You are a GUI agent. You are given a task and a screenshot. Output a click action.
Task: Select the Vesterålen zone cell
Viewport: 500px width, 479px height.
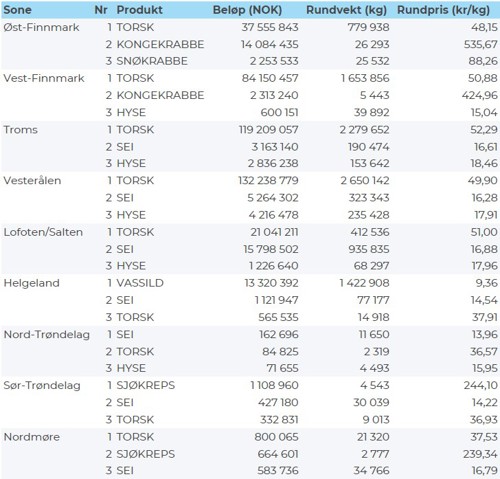[x=32, y=181]
